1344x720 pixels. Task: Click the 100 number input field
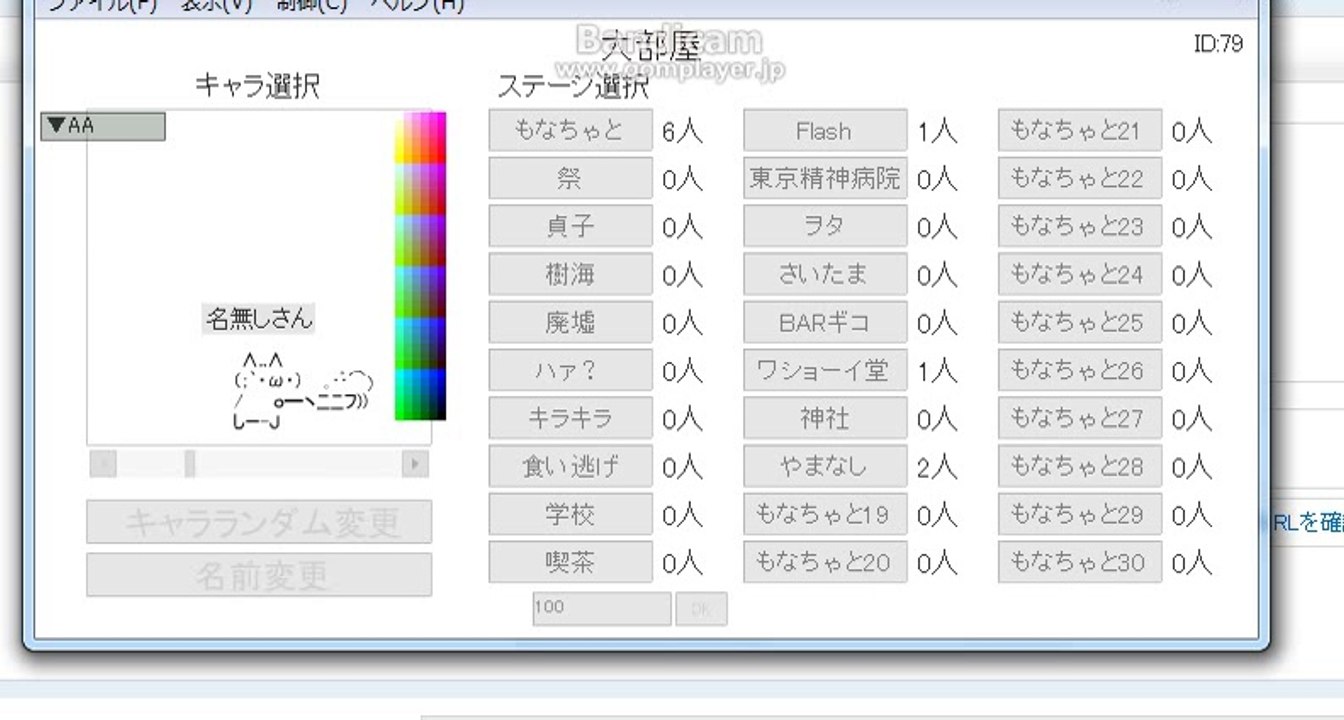pos(601,608)
